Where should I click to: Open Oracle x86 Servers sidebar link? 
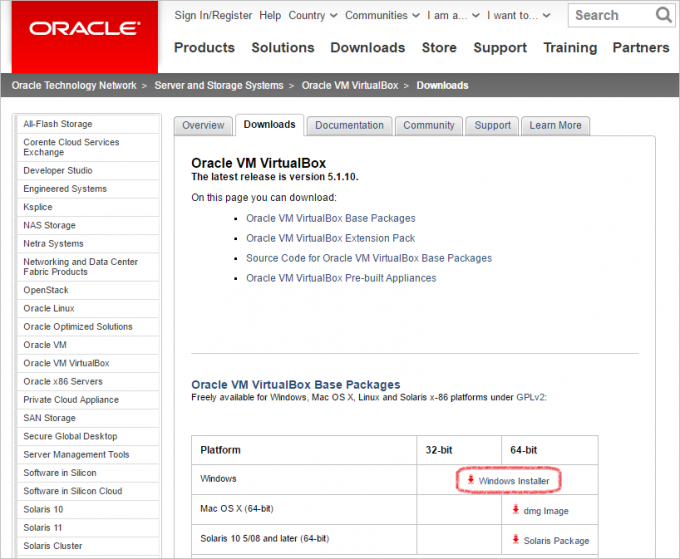tap(63, 382)
